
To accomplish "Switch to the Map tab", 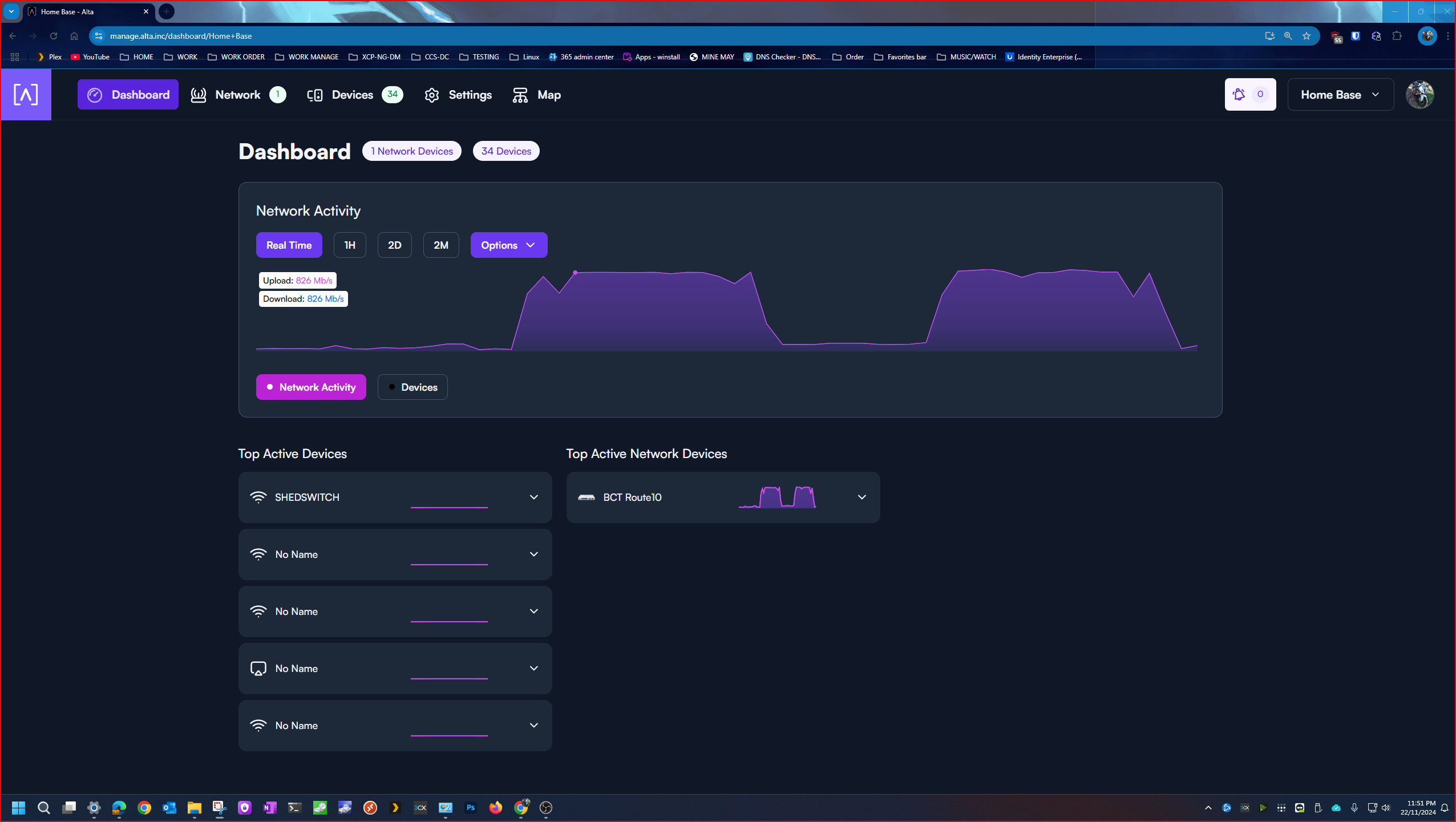I will (x=537, y=95).
